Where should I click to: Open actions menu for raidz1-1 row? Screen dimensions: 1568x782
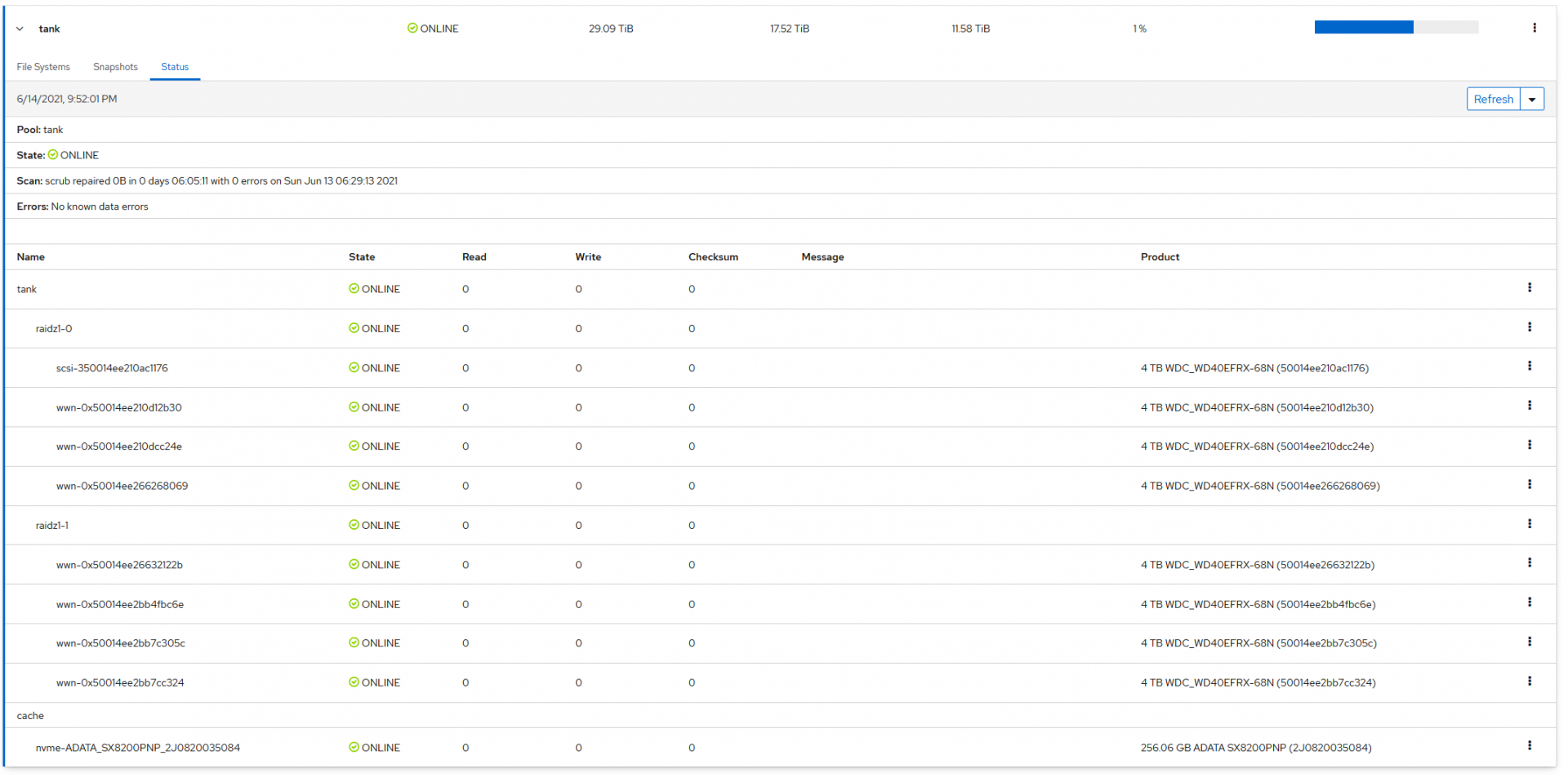1530,524
